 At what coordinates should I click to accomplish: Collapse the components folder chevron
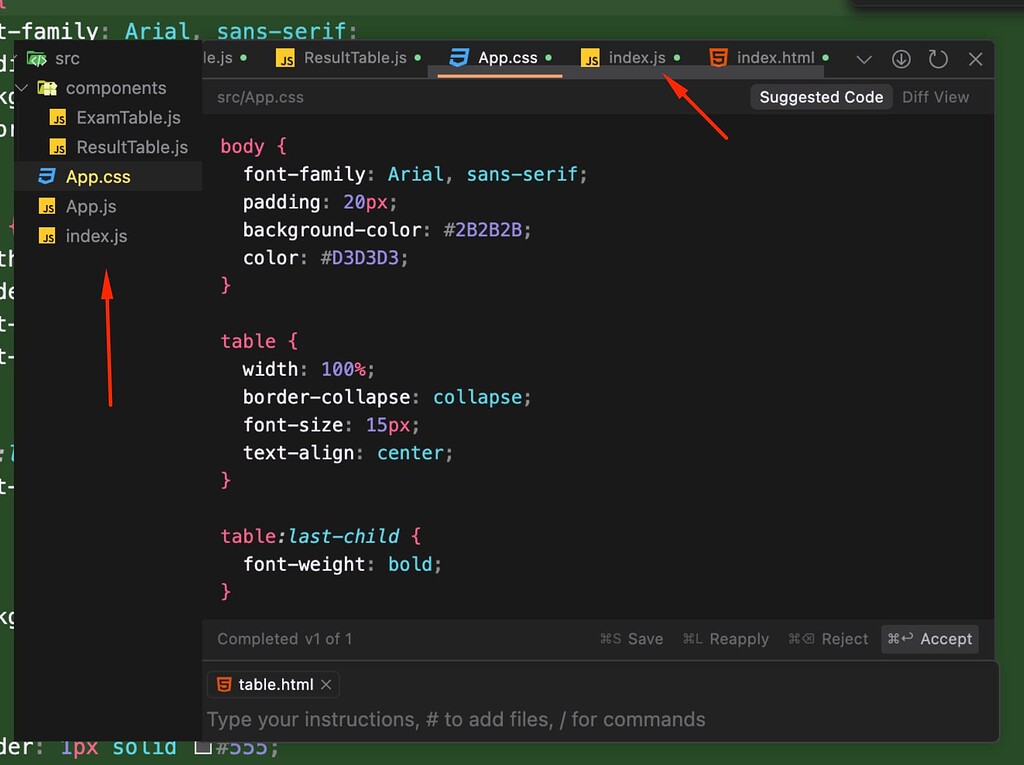point(20,88)
